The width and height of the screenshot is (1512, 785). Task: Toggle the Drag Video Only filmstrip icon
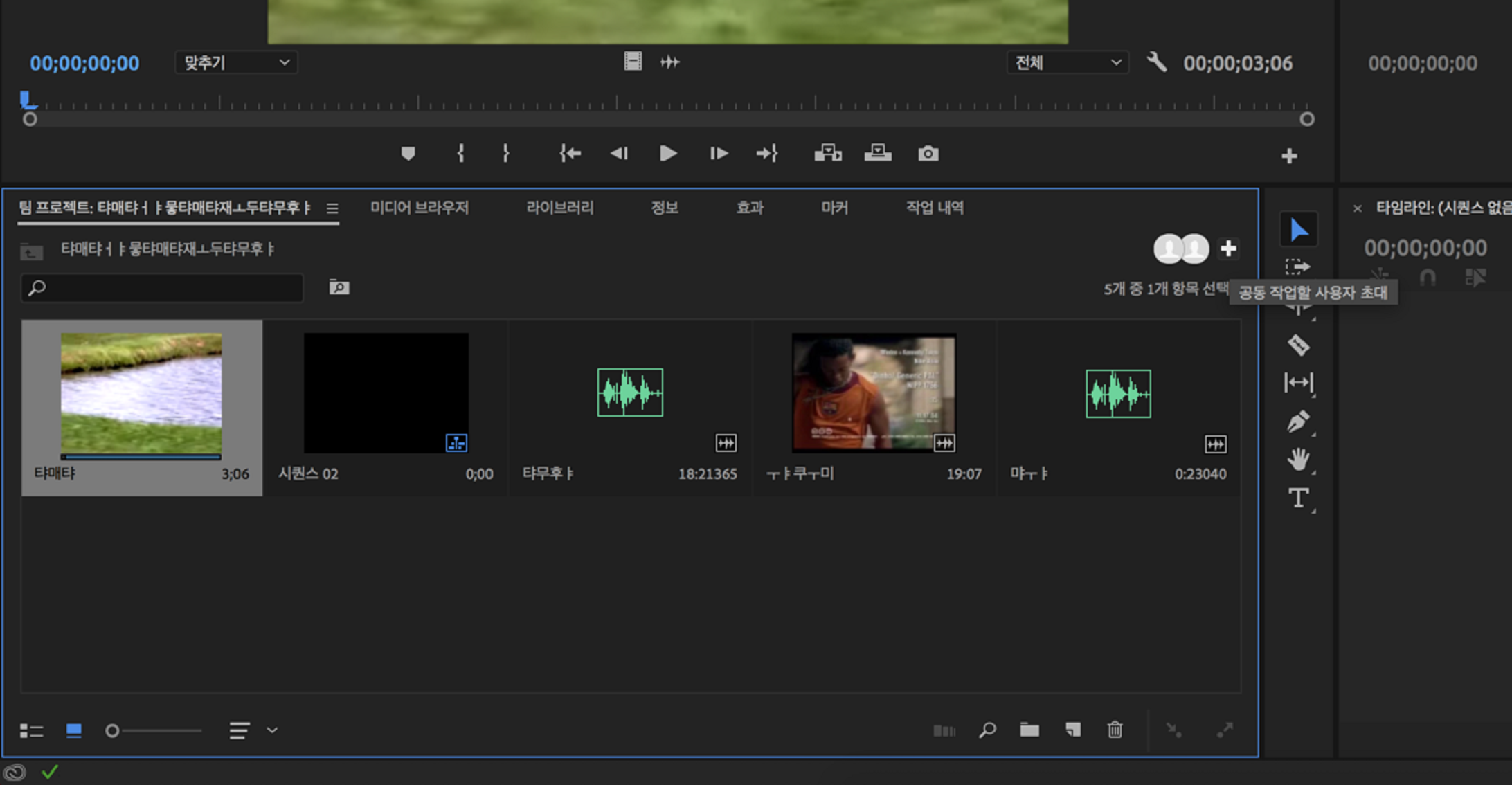(633, 62)
